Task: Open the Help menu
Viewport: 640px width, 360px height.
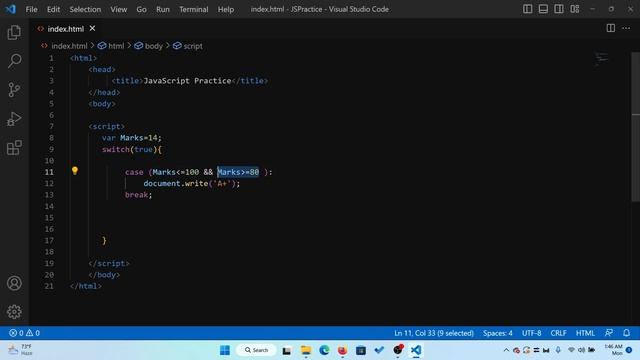Action: tap(226, 9)
